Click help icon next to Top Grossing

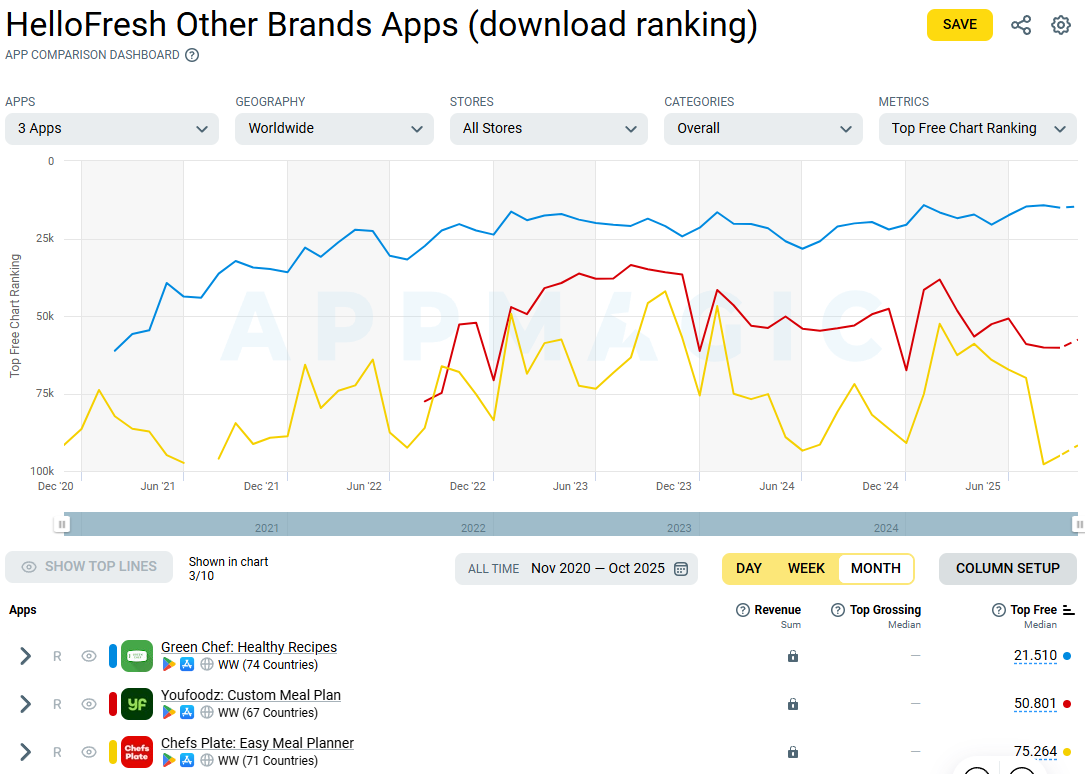tap(838, 610)
